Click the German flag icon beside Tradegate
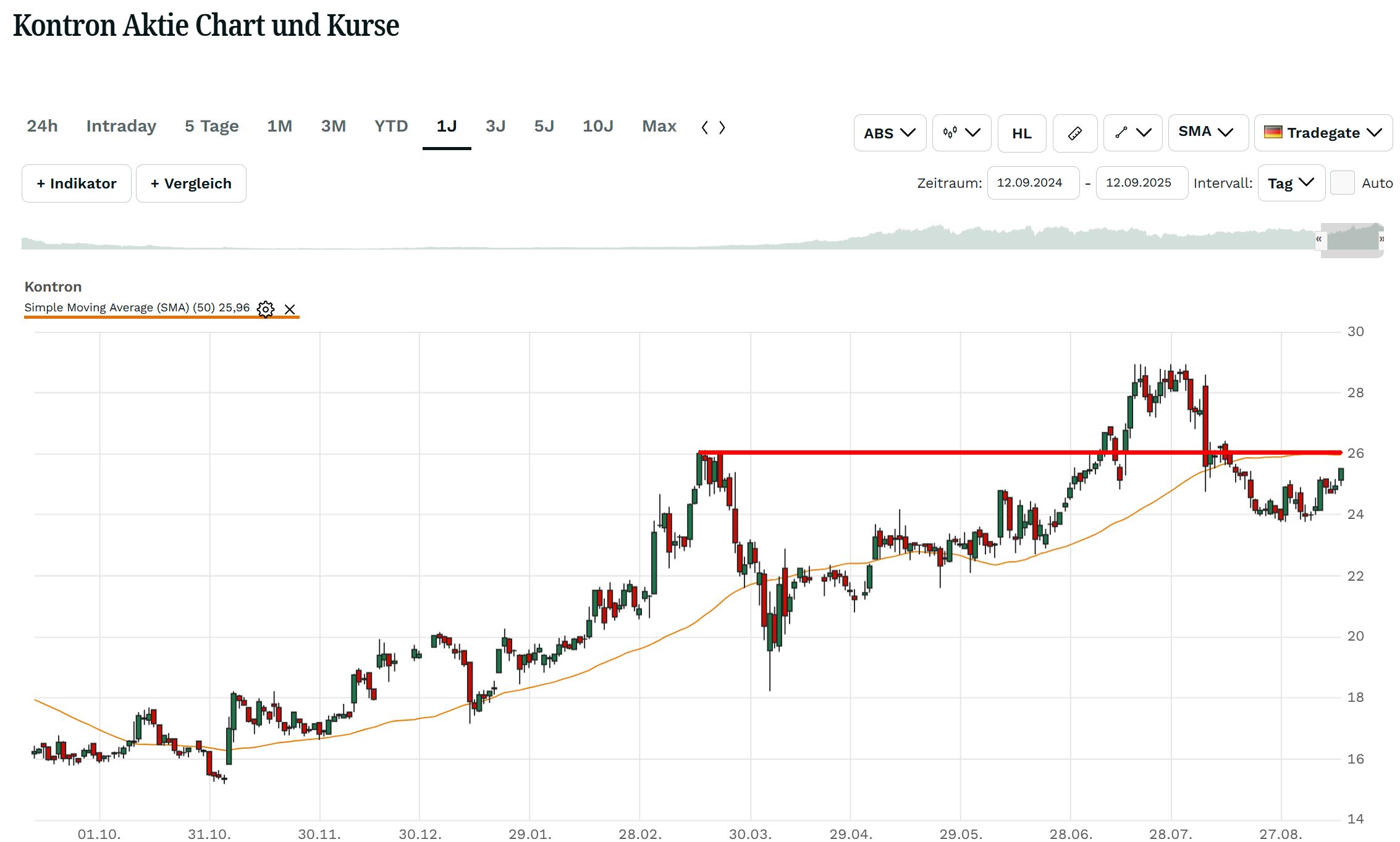This screenshot has height=842, width=1400. [1273, 132]
